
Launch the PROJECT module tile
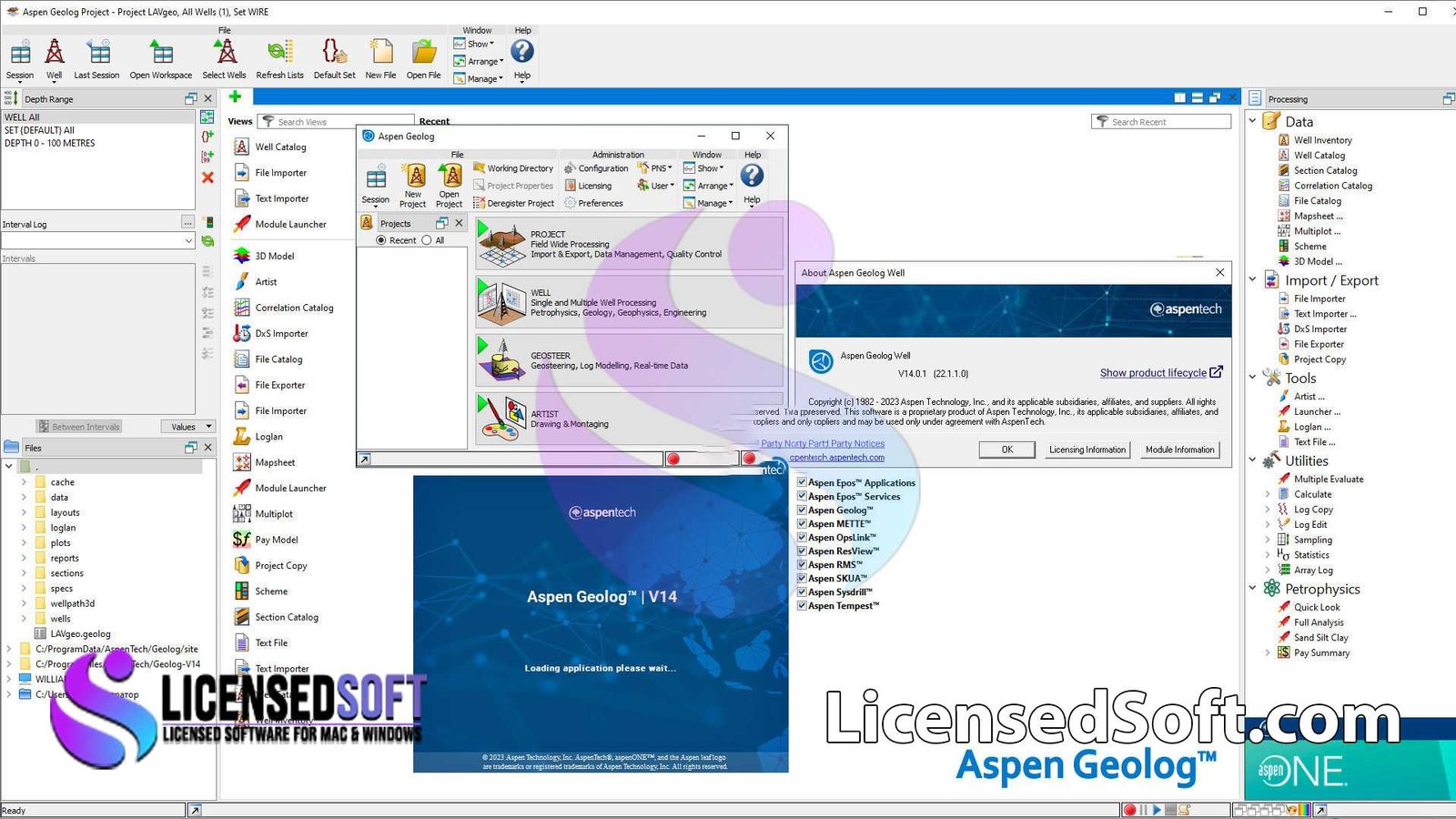point(629,244)
